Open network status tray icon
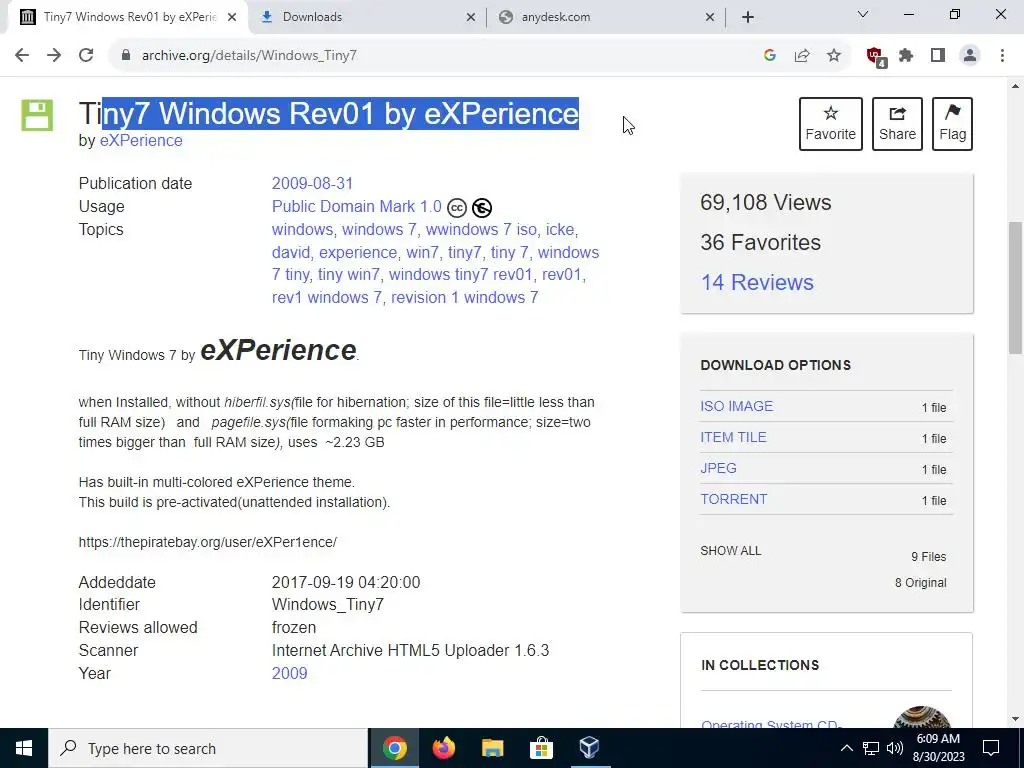The image size is (1024, 768). (x=871, y=748)
